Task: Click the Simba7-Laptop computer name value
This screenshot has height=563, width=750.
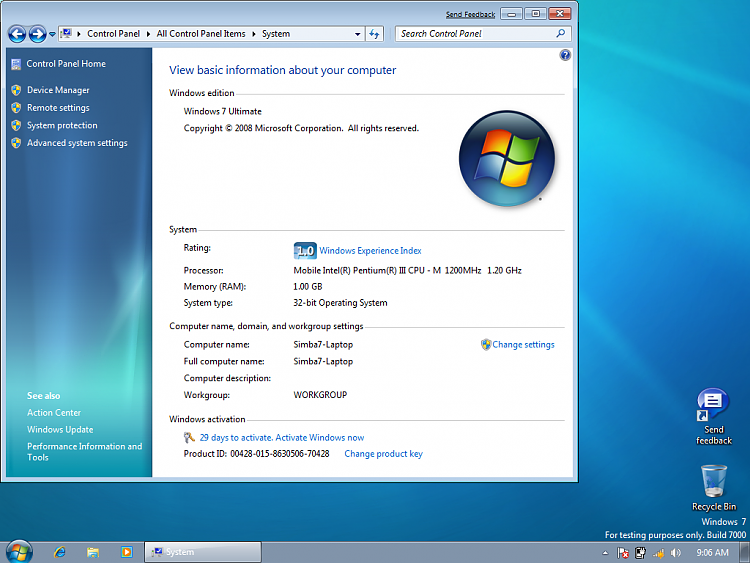Action: (323, 344)
